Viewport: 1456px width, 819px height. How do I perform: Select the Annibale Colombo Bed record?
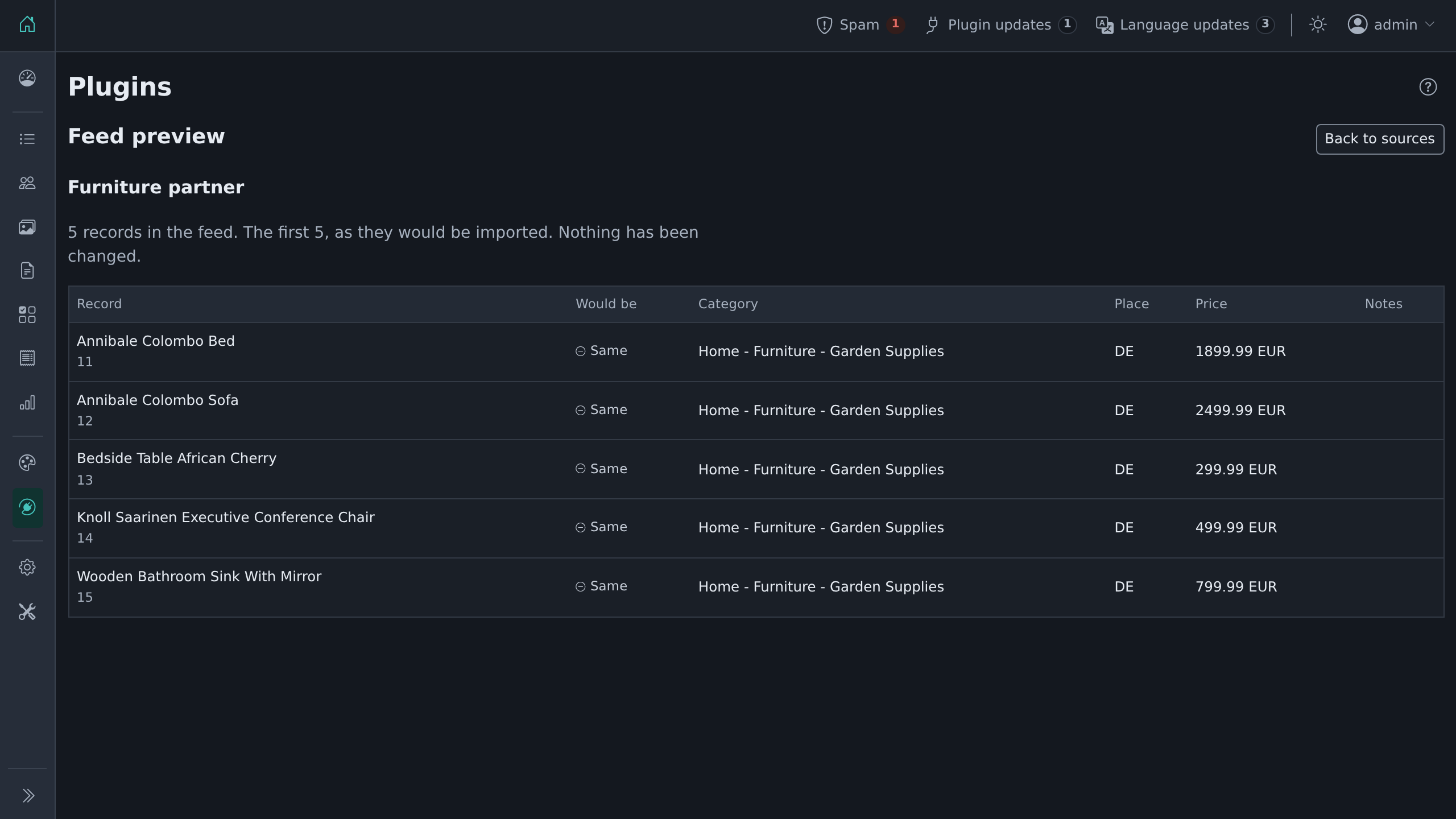click(x=155, y=341)
